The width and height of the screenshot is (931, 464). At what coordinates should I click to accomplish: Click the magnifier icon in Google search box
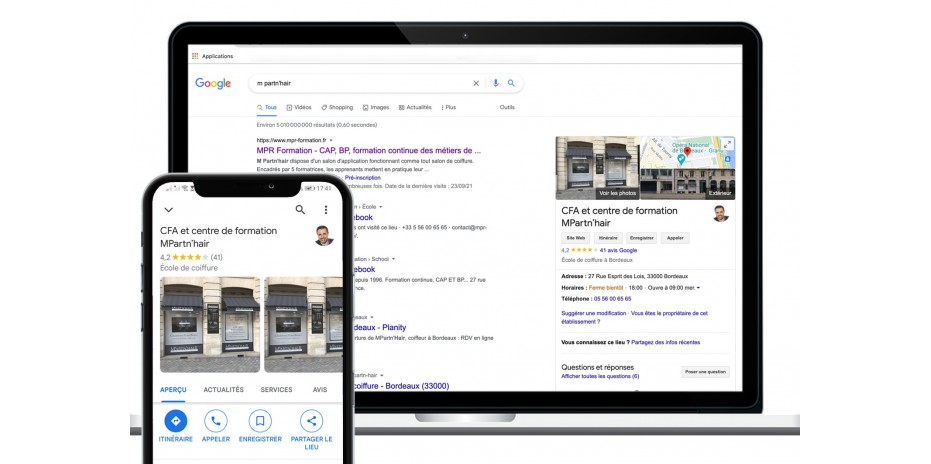(511, 83)
